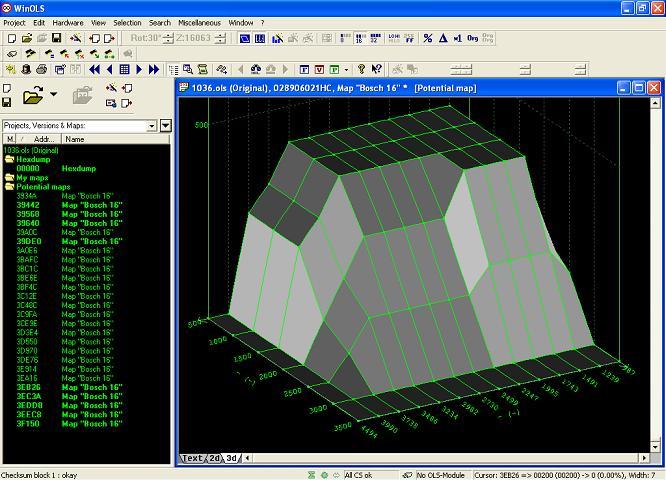Toggle the 16 bit data width mode
This screenshot has width=666, height=480.
360,38
